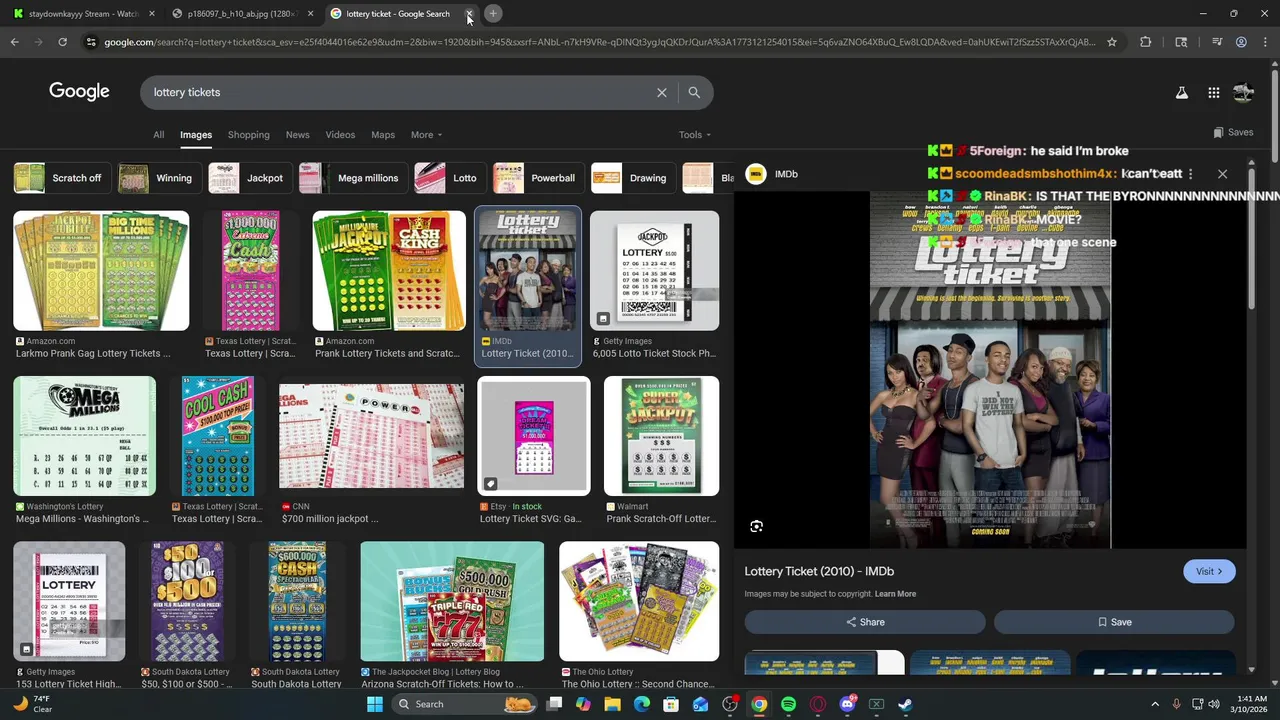Filter images by Jackpot chip
Screen dimensions: 1280x720
tap(248, 178)
